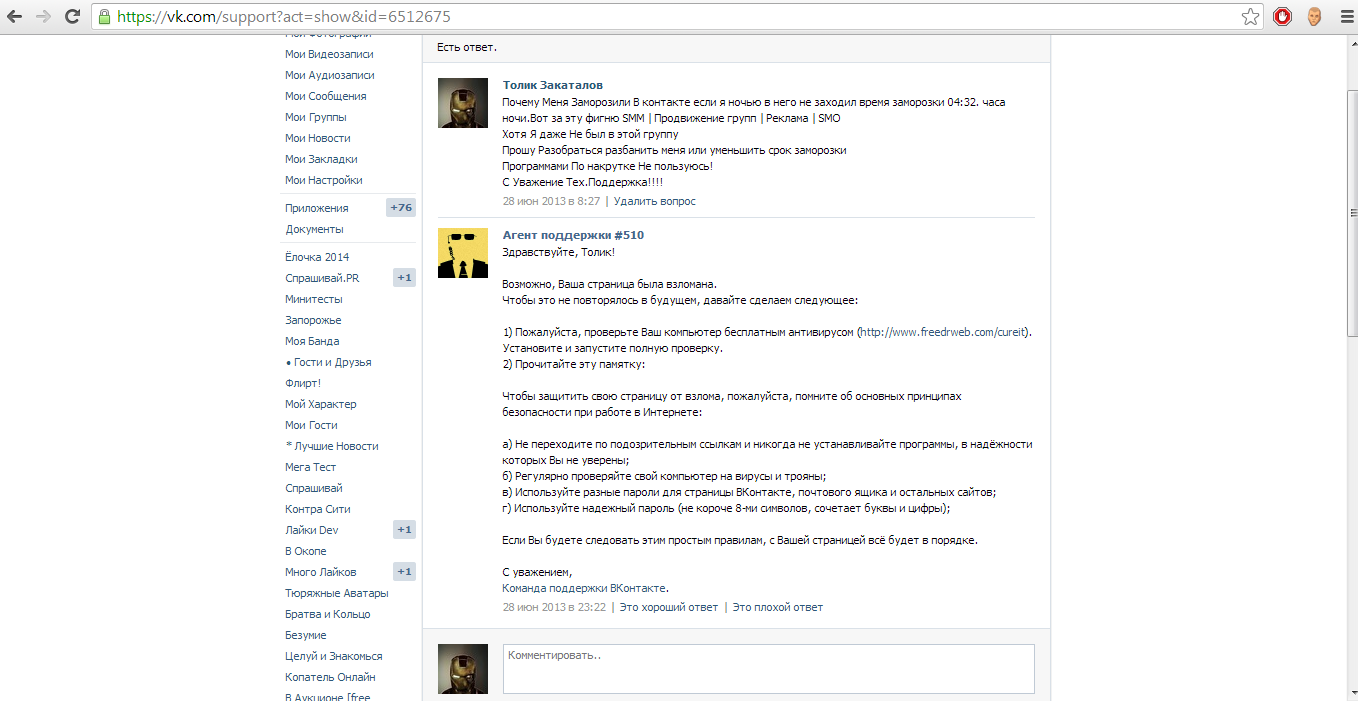Click the +1 badge beside Много Лайков
The width and height of the screenshot is (1358, 701).
404,572
